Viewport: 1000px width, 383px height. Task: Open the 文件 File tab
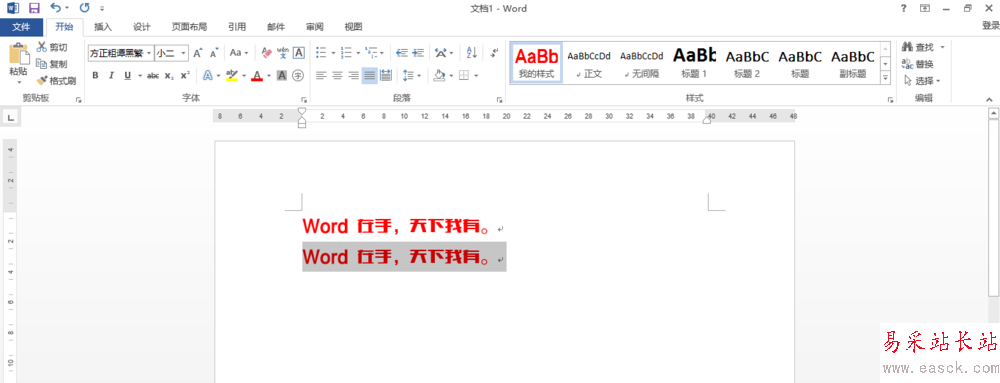[x=22, y=27]
